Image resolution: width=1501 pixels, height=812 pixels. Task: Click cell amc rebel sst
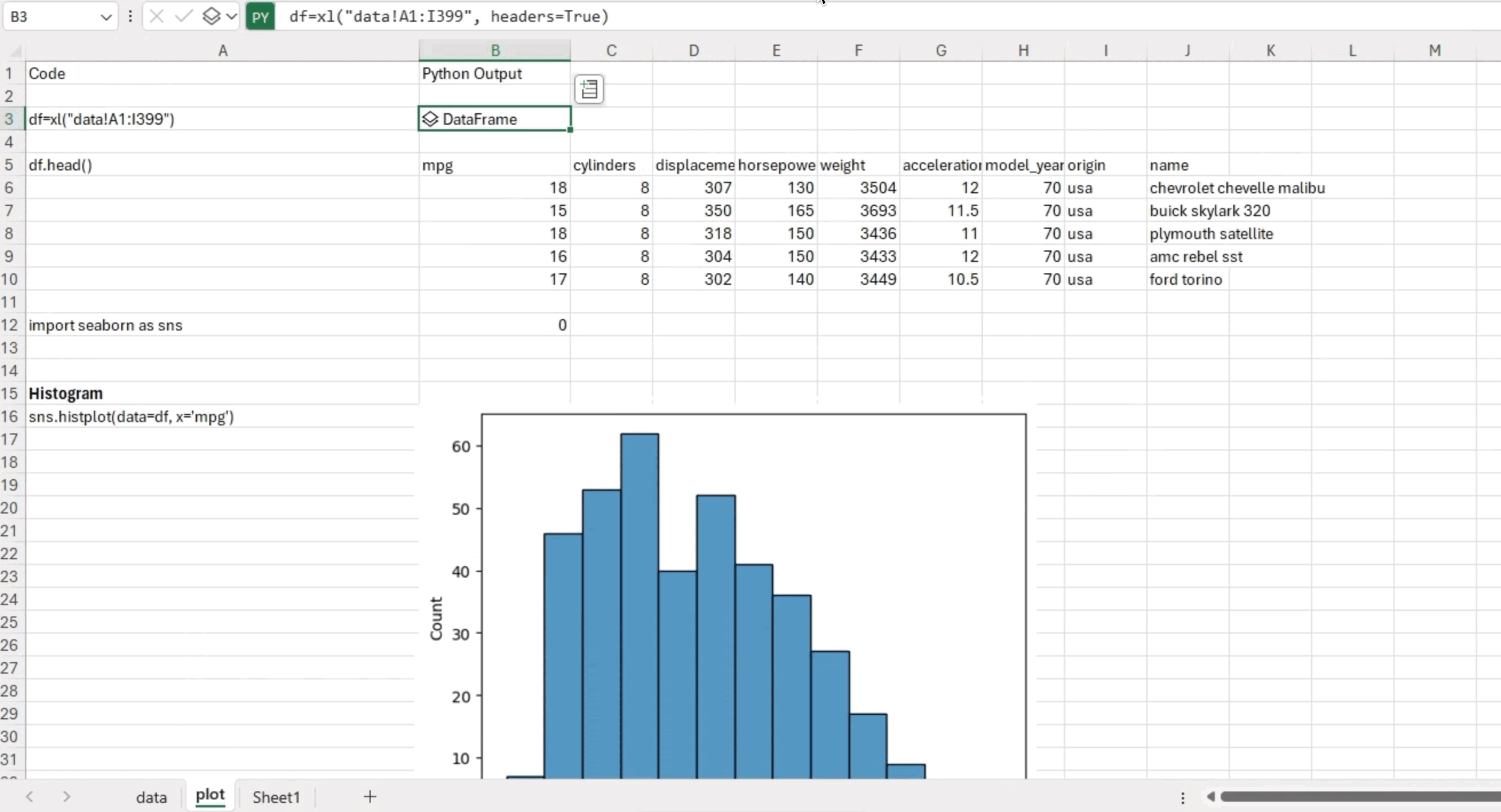coord(1196,256)
